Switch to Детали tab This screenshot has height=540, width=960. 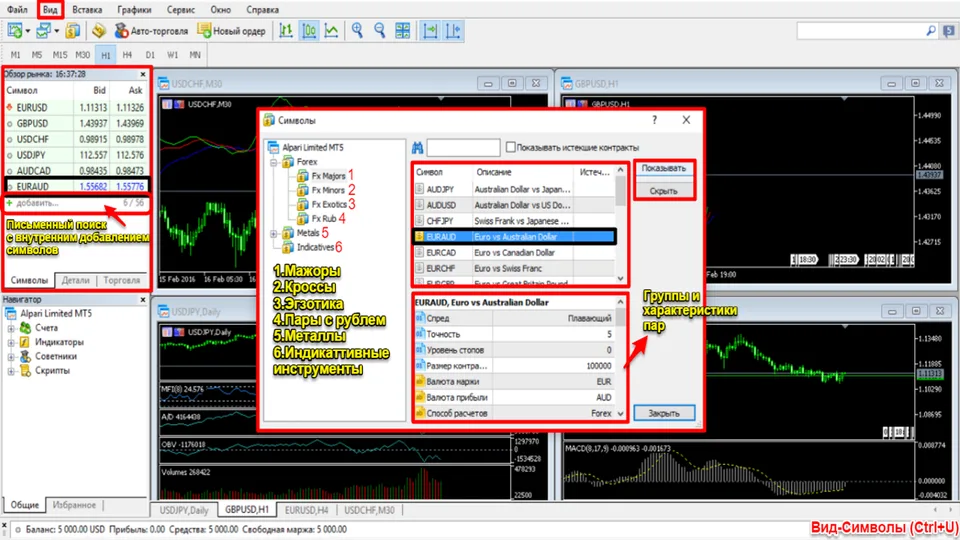pyautogui.click(x=75, y=280)
